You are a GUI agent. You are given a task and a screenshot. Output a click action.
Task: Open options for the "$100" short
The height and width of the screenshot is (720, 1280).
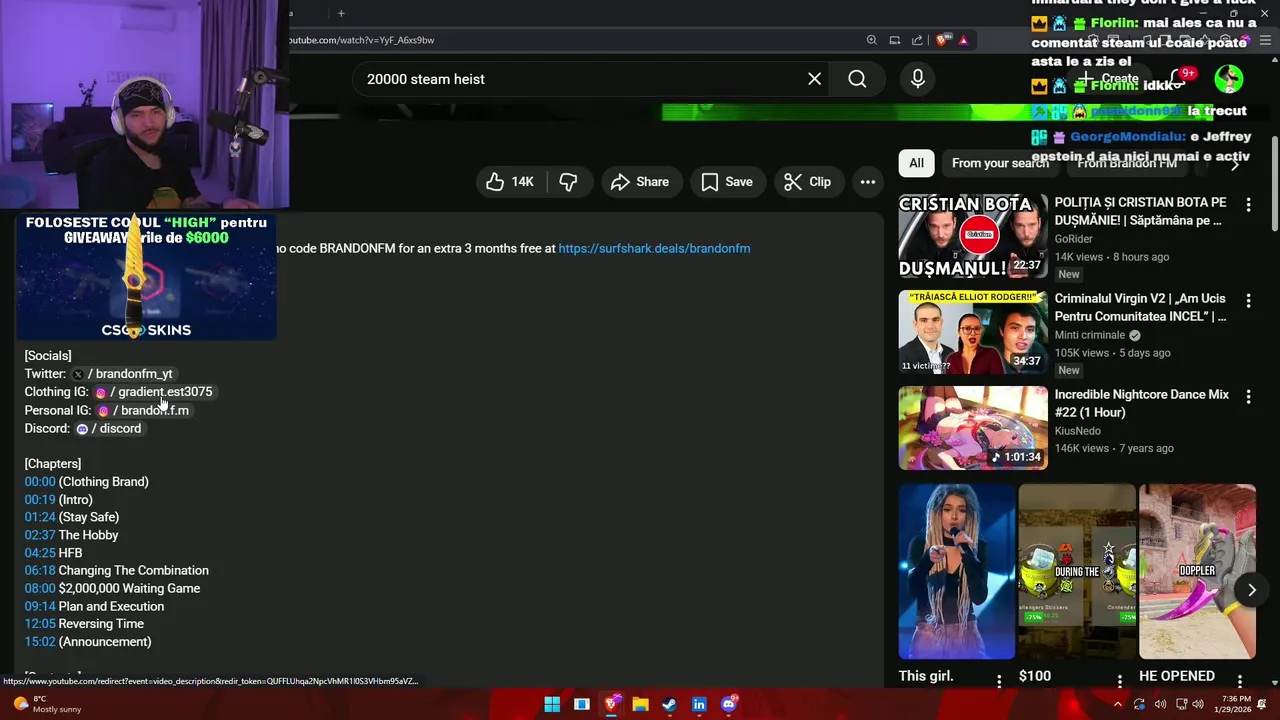1119,681
